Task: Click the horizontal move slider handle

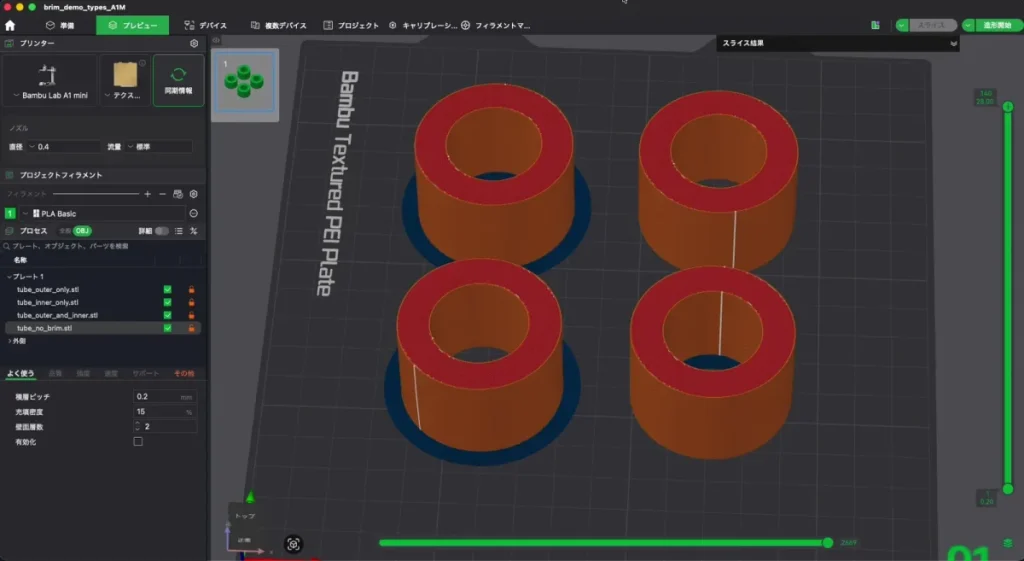Action: 827,543
